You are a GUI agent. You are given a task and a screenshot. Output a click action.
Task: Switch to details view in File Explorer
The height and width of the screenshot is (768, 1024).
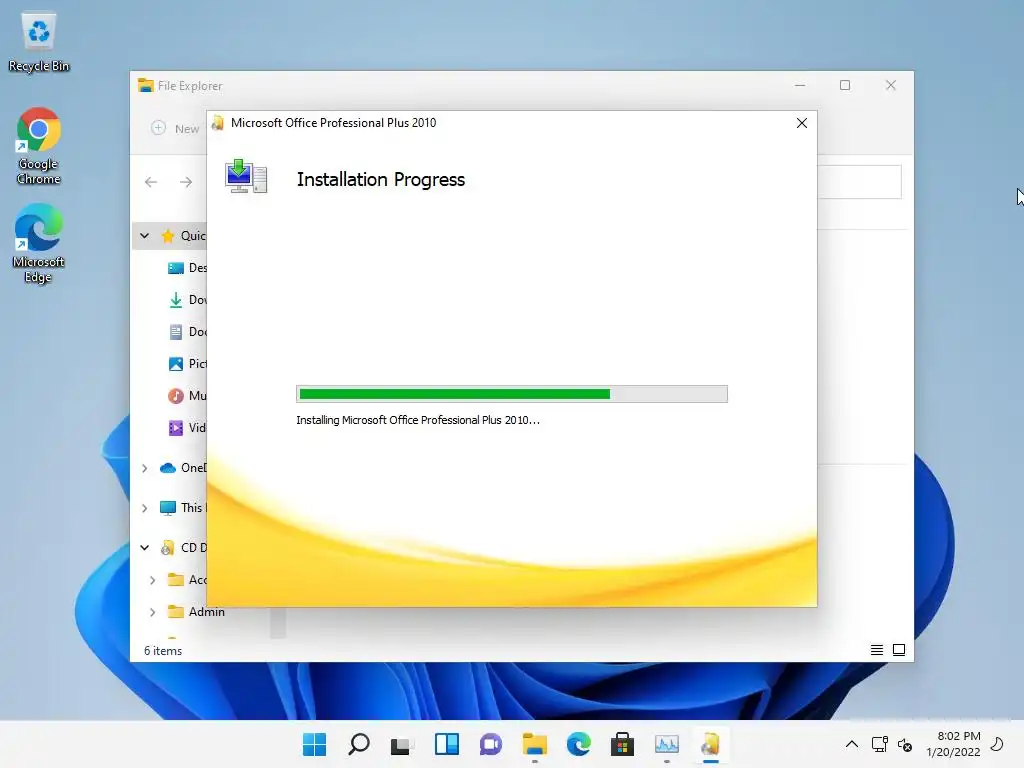[x=876, y=650]
